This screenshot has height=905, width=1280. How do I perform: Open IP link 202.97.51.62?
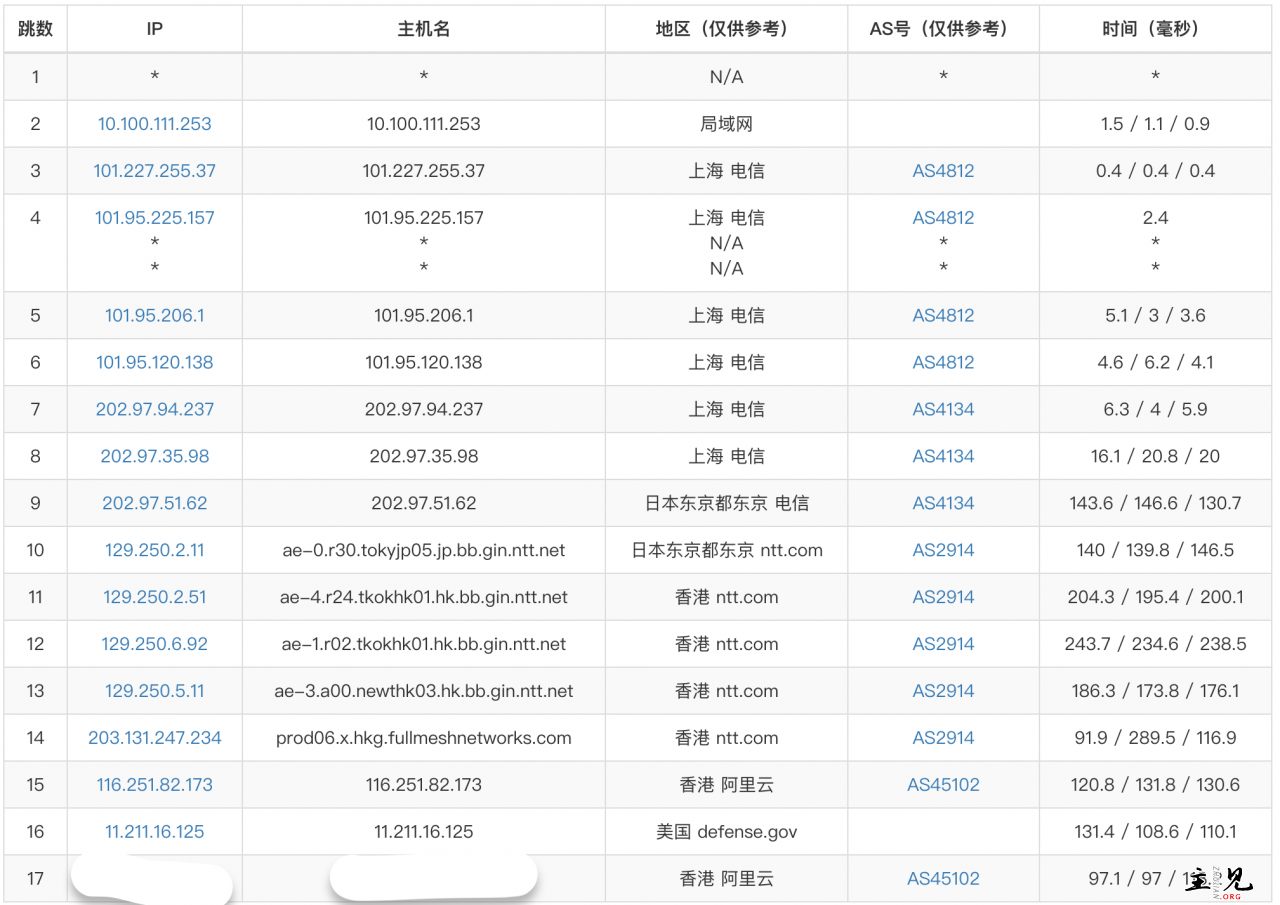pyautogui.click(x=155, y=503)
